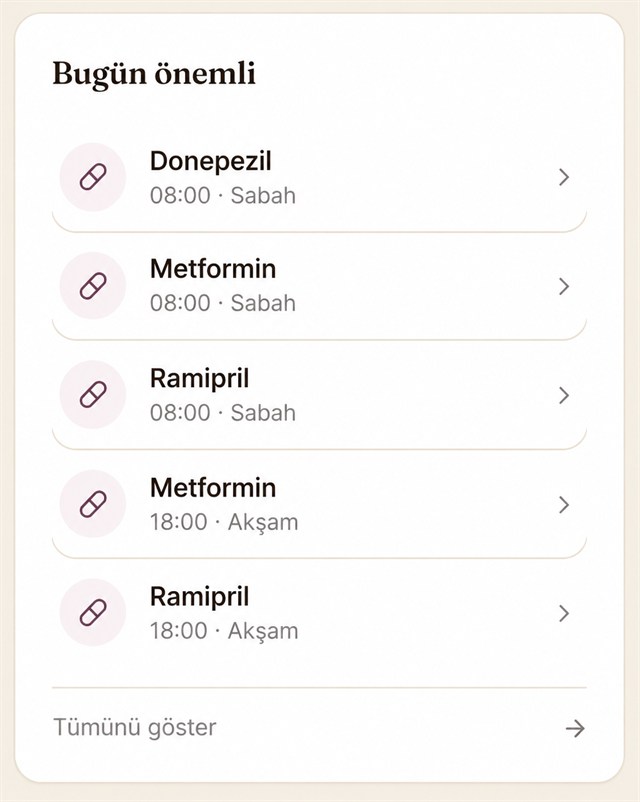Expand the evening Ramipril chevron
This screenshot has width=640, height=802.
click(x=564, y=613)
